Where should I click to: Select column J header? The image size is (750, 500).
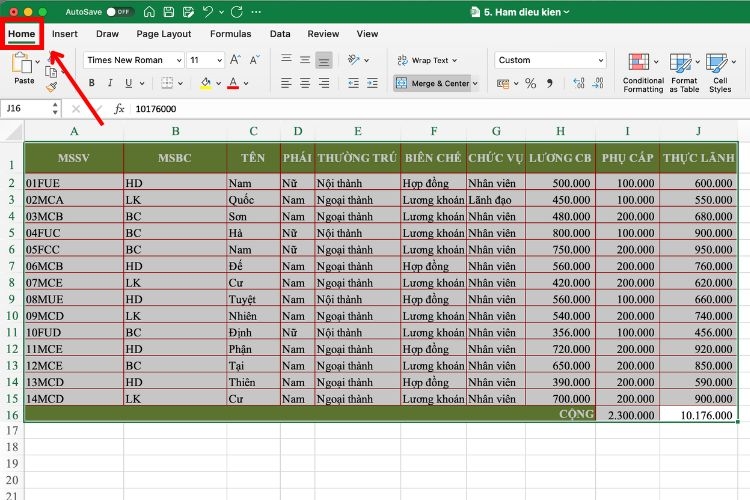point(698,131)
